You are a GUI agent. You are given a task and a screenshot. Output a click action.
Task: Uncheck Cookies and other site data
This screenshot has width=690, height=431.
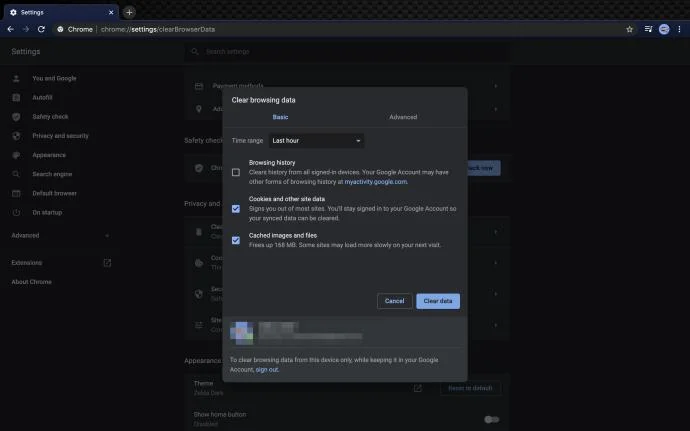[x=236, y=208]
